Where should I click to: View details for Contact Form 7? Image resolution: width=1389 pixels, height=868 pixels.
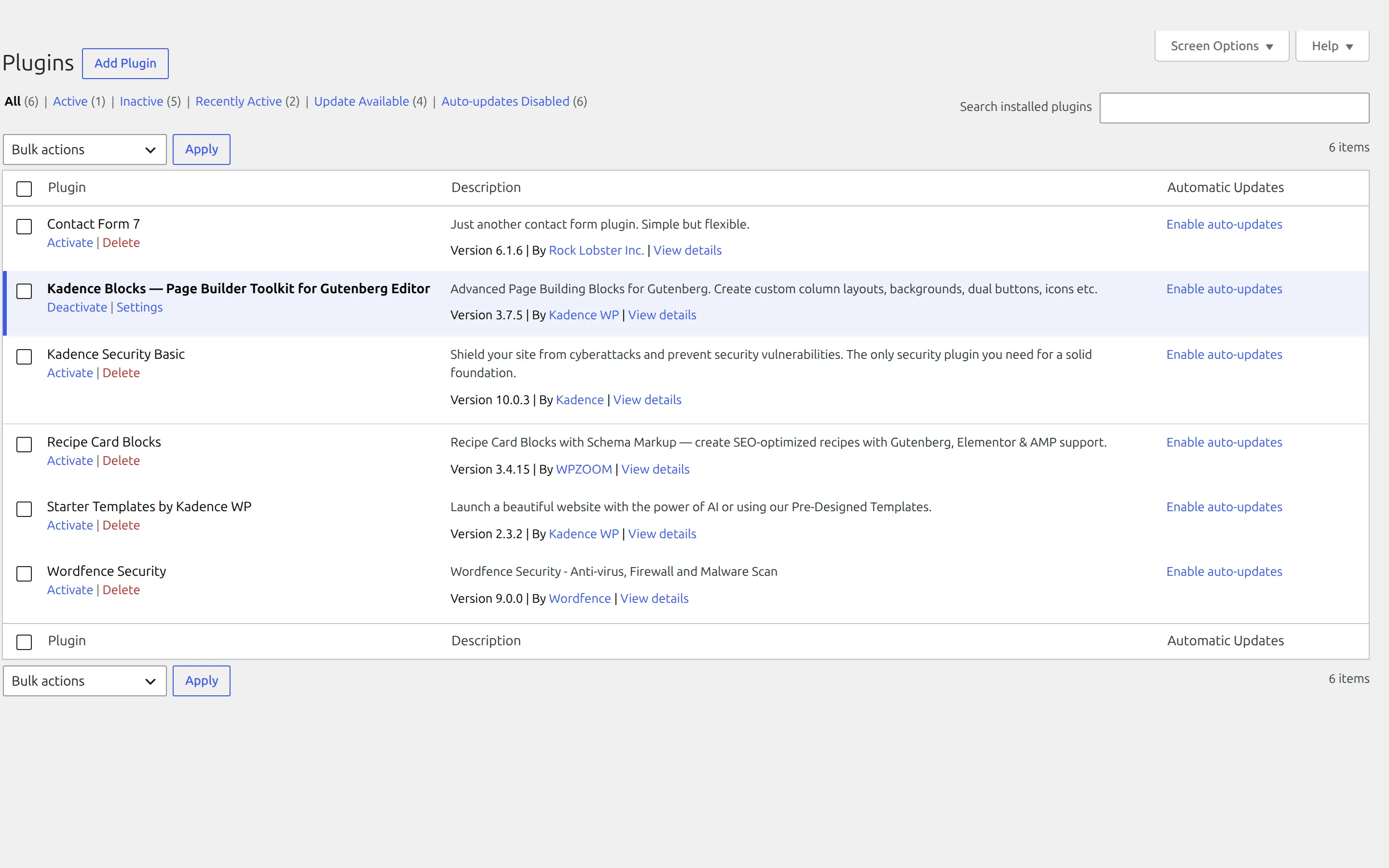(x=688, y=250)
